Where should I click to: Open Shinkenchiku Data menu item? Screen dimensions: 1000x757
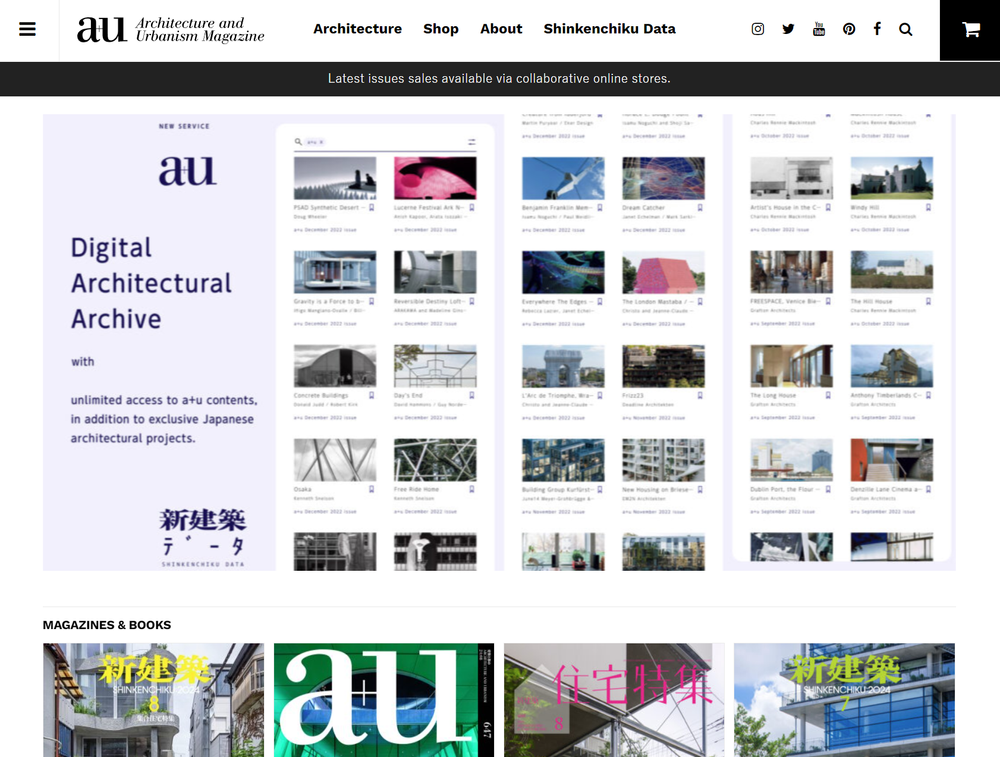tap(609, 29)
